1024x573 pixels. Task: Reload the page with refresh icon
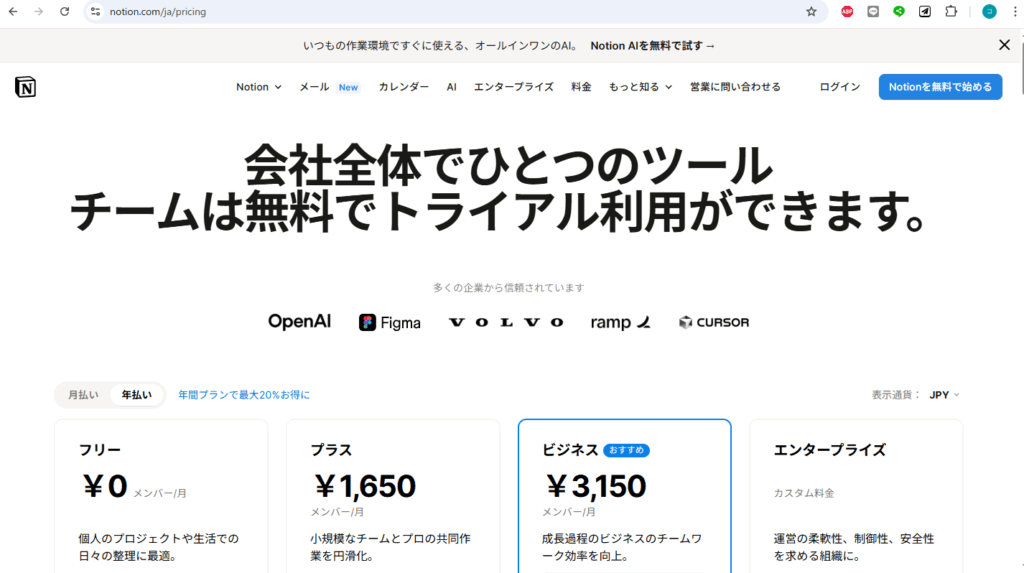point(64,12)
